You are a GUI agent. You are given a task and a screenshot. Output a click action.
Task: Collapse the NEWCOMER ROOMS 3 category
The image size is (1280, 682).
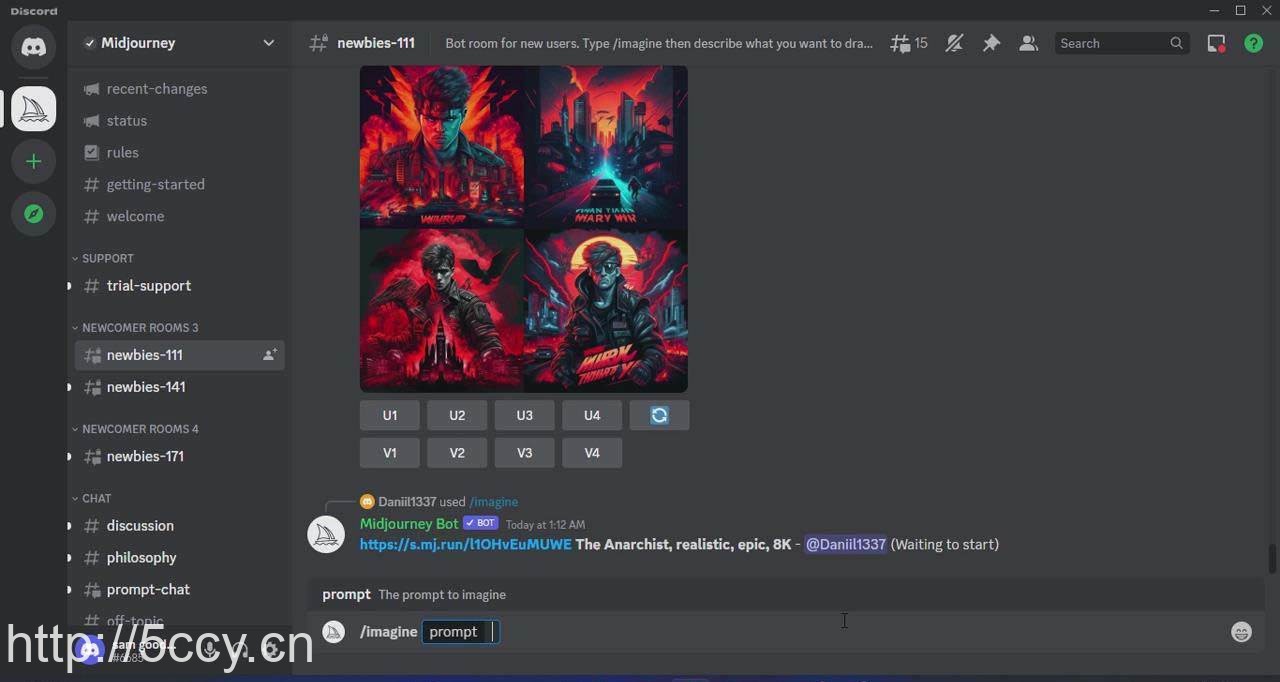coord(139,328)
